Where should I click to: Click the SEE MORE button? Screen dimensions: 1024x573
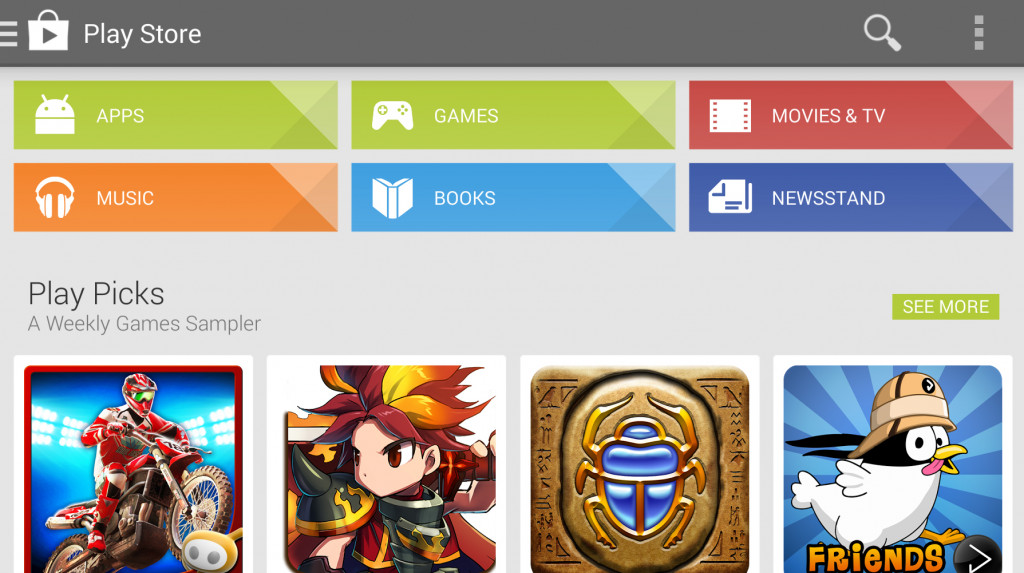[x=946, y=306]
